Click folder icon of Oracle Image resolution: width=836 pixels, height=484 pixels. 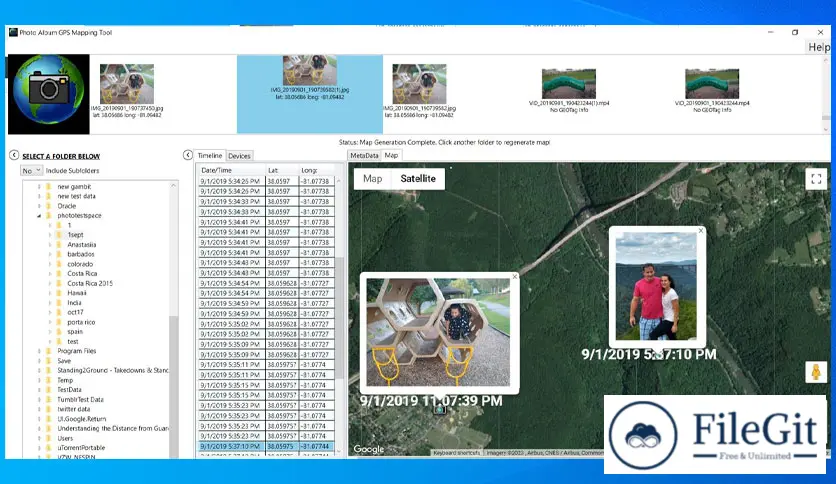click(x=49, y=206)
